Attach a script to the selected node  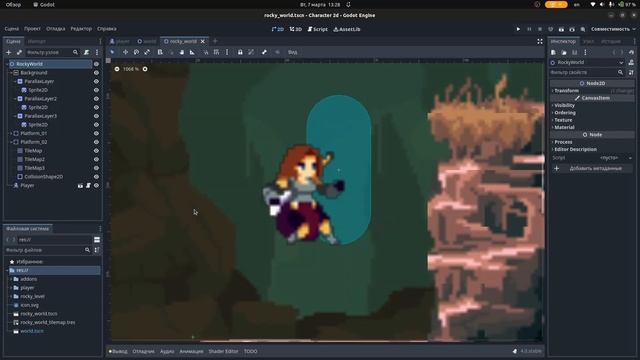pos(87,52)
